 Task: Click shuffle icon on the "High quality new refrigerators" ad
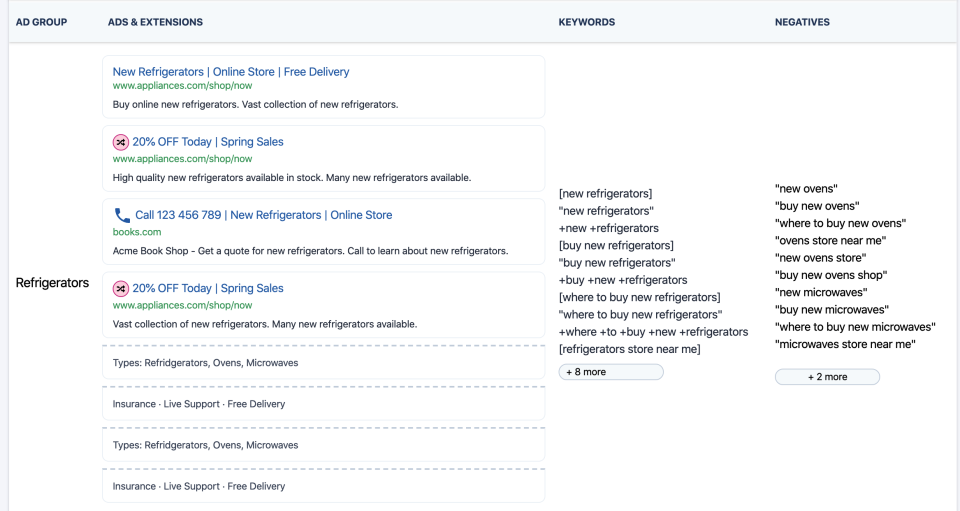pos(120,142)
